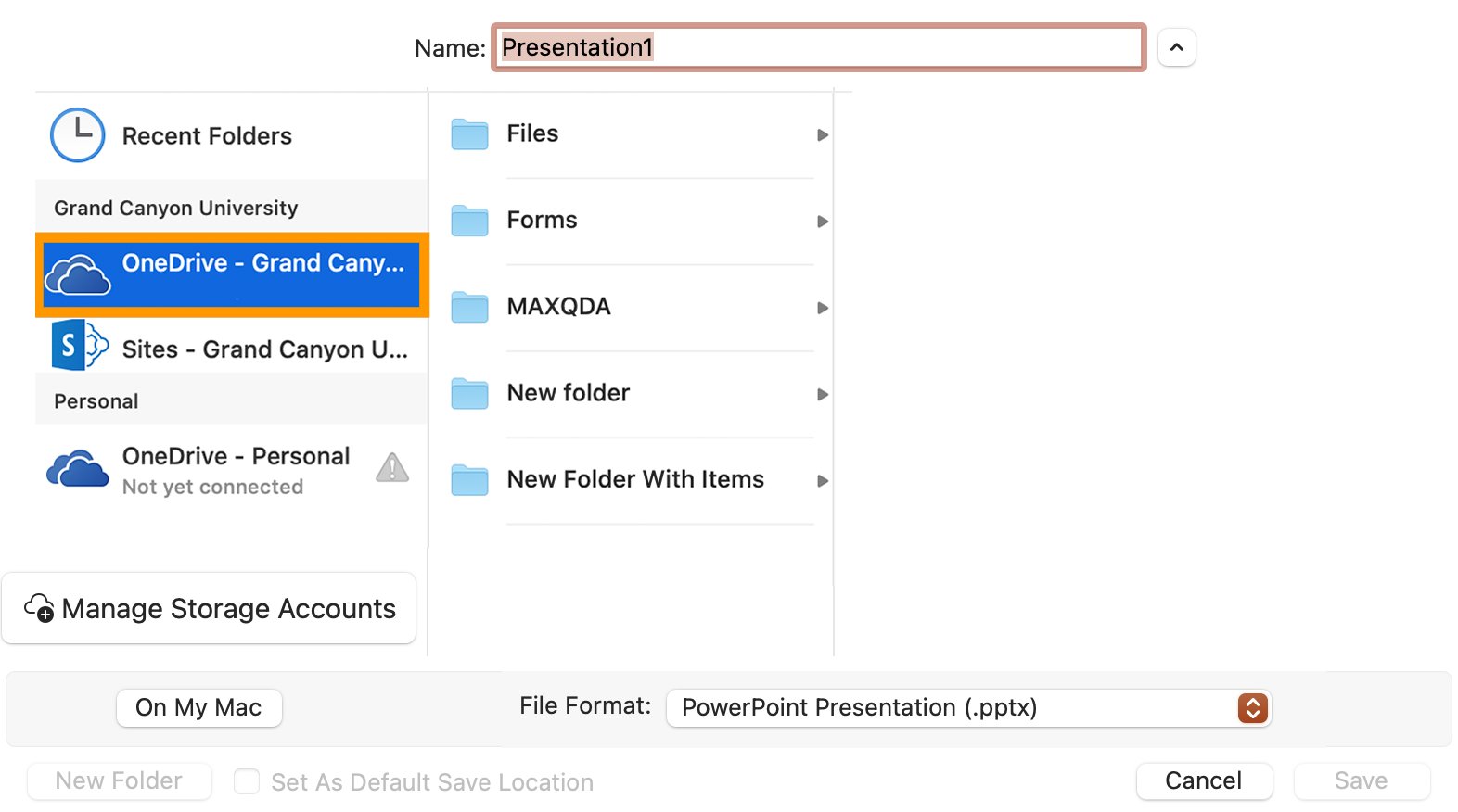Toggle Set As Default Save Location checkbox
Screen dimensions: 1458x812
coord(247,781)
